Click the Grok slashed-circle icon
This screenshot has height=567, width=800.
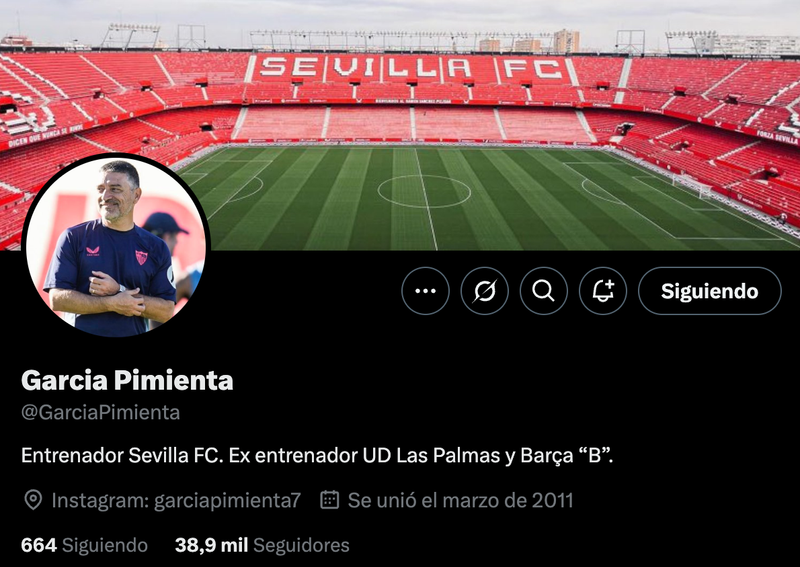click(484, 291)
